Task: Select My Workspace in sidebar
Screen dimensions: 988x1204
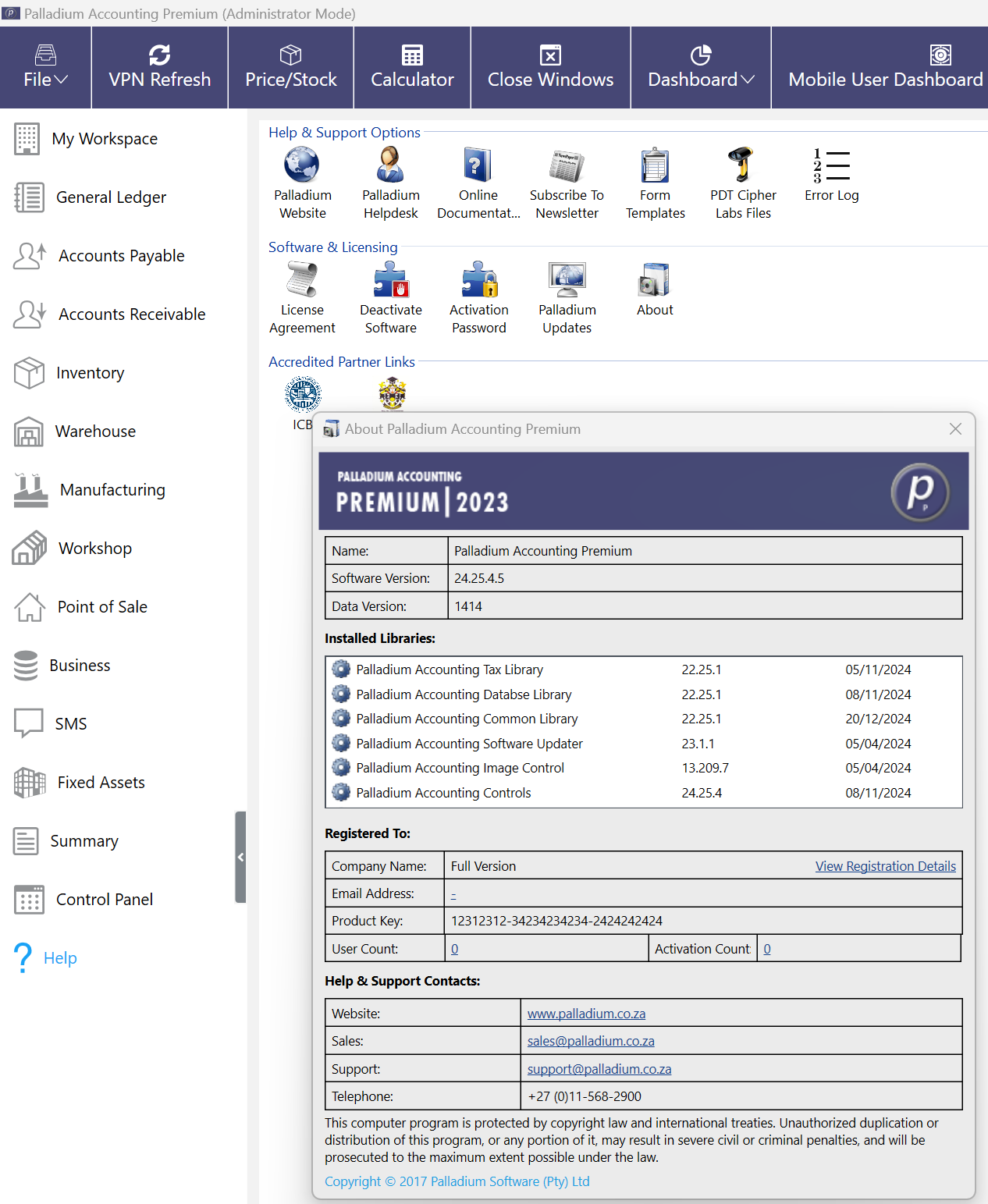Action: click(x=86, y=139)
